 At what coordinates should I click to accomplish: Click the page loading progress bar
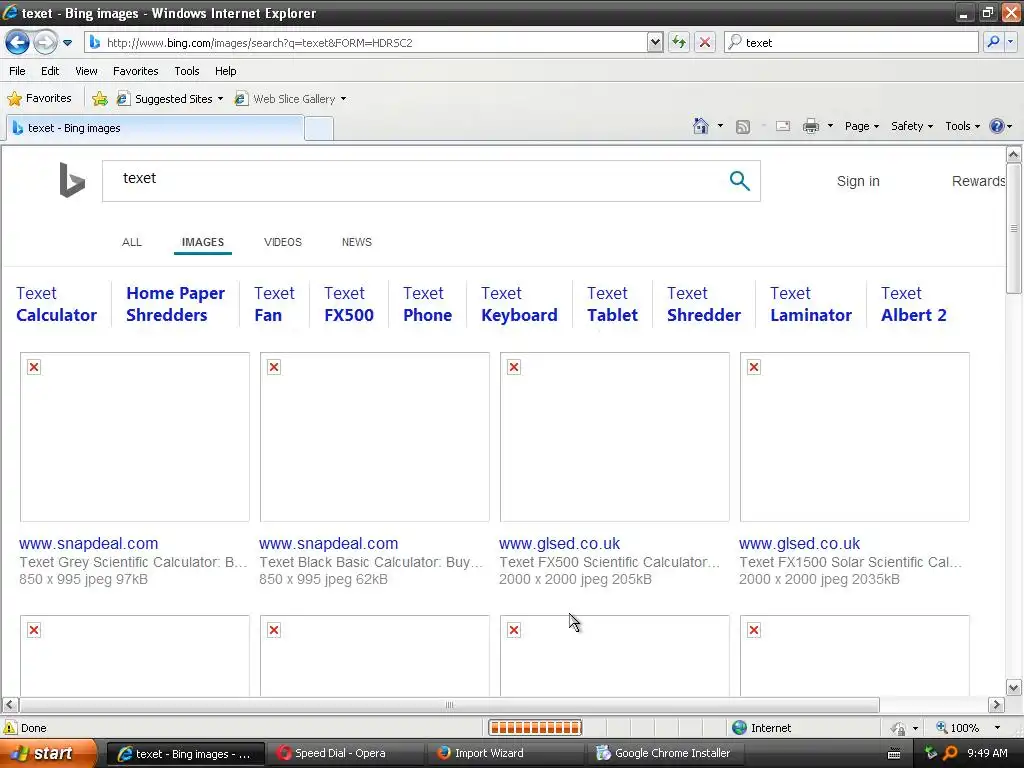(535, 728)
